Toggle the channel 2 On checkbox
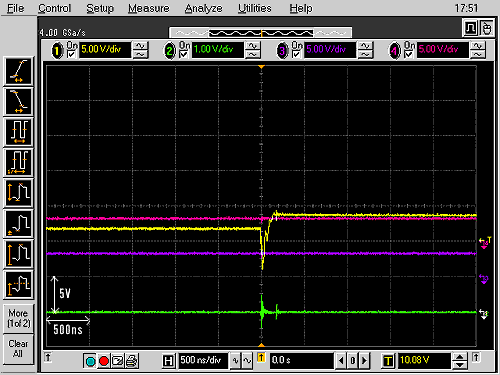 click(183, 54)
